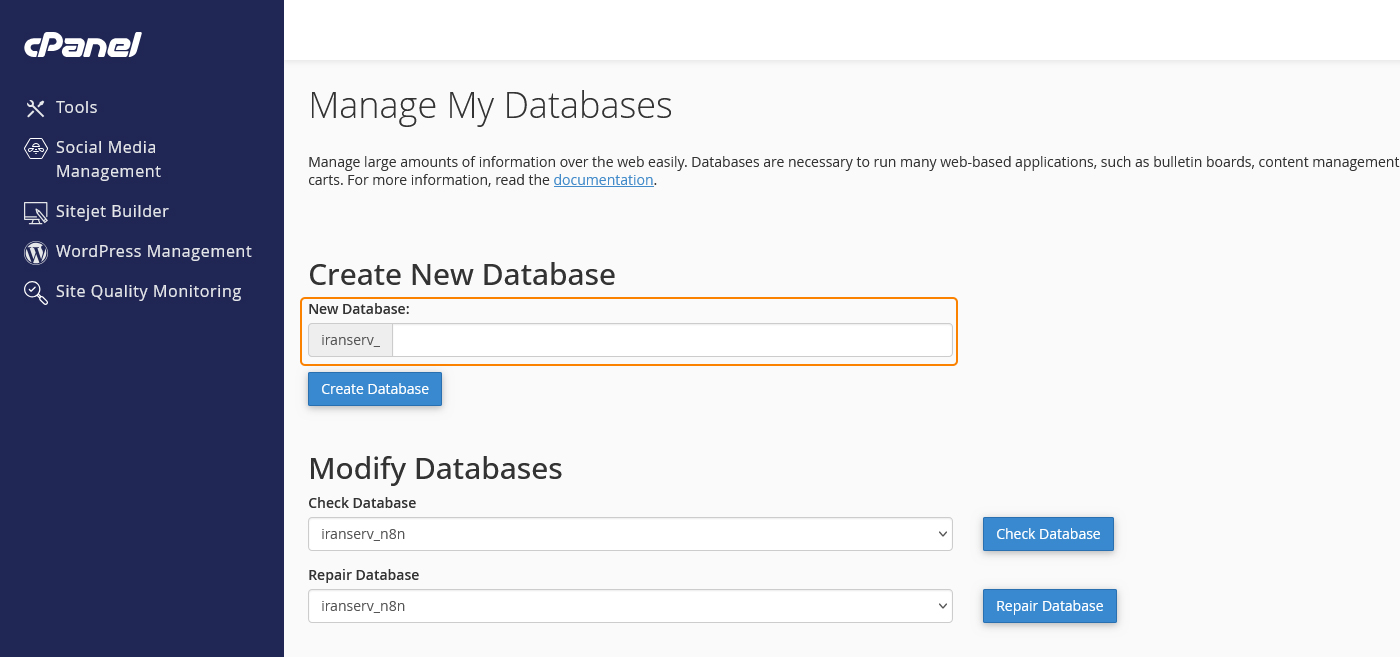
Task: Click the Social Media Management sidebar entry
Action: [106, 158]
